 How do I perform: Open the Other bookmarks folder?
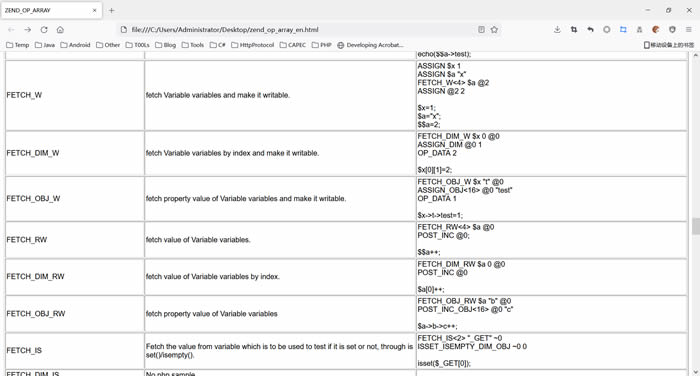(x=108, y=45)
